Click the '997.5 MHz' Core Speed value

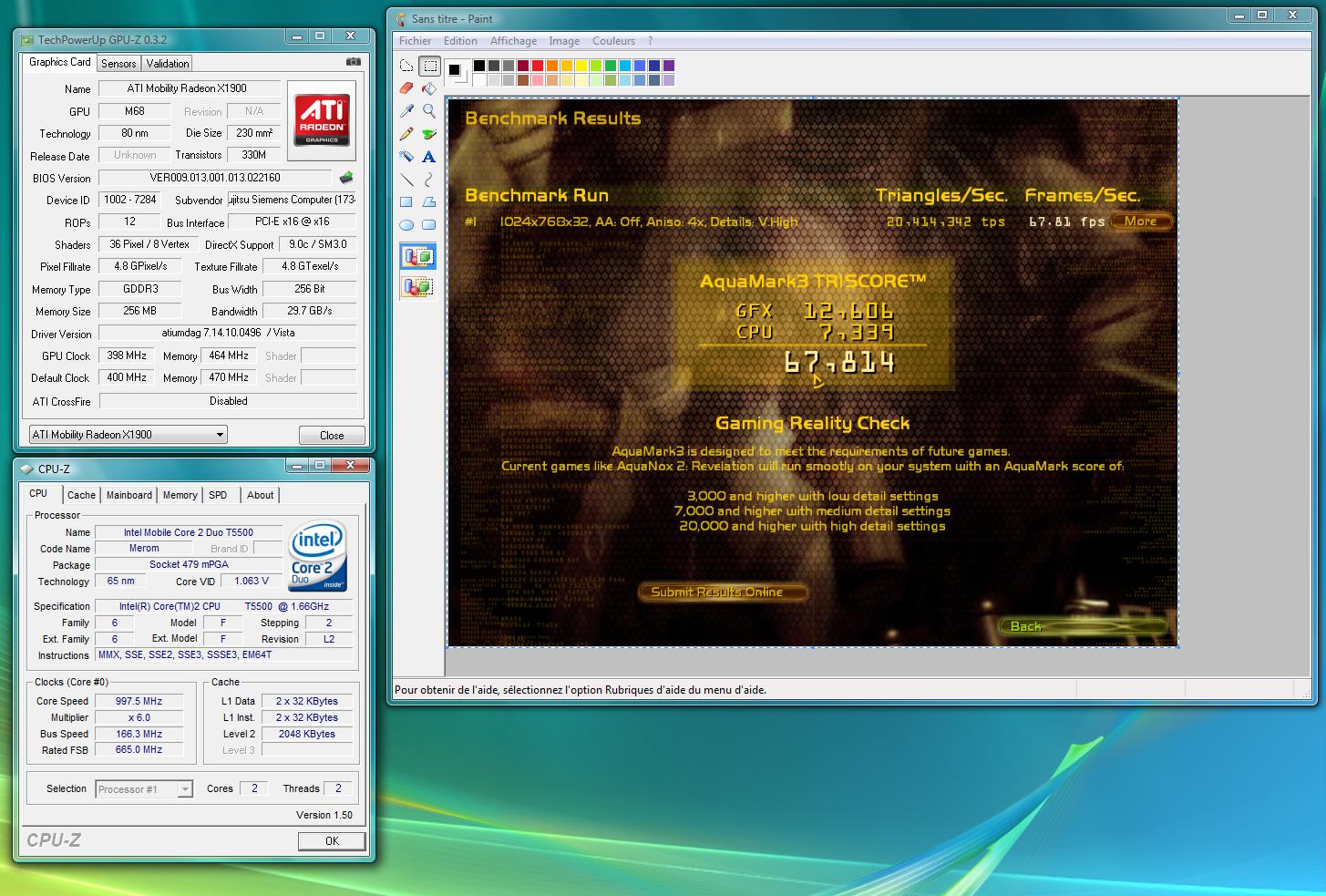point(139,701)
